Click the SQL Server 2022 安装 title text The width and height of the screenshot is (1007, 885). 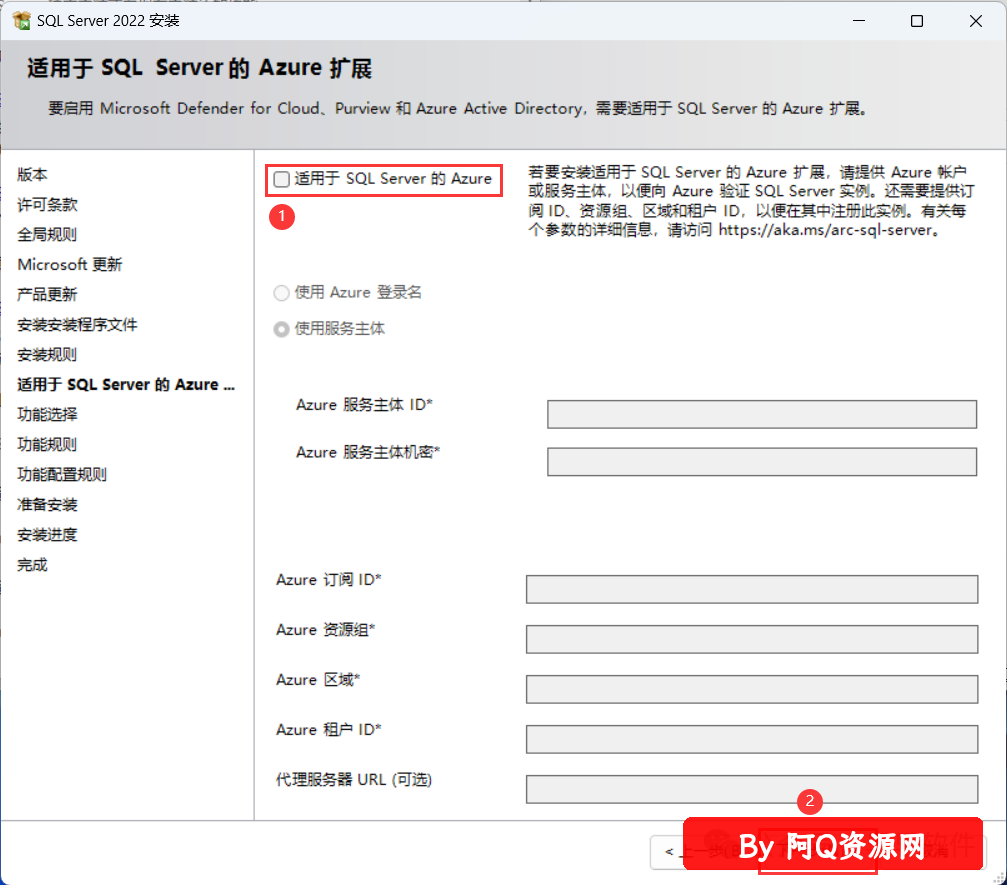[108, 21]
